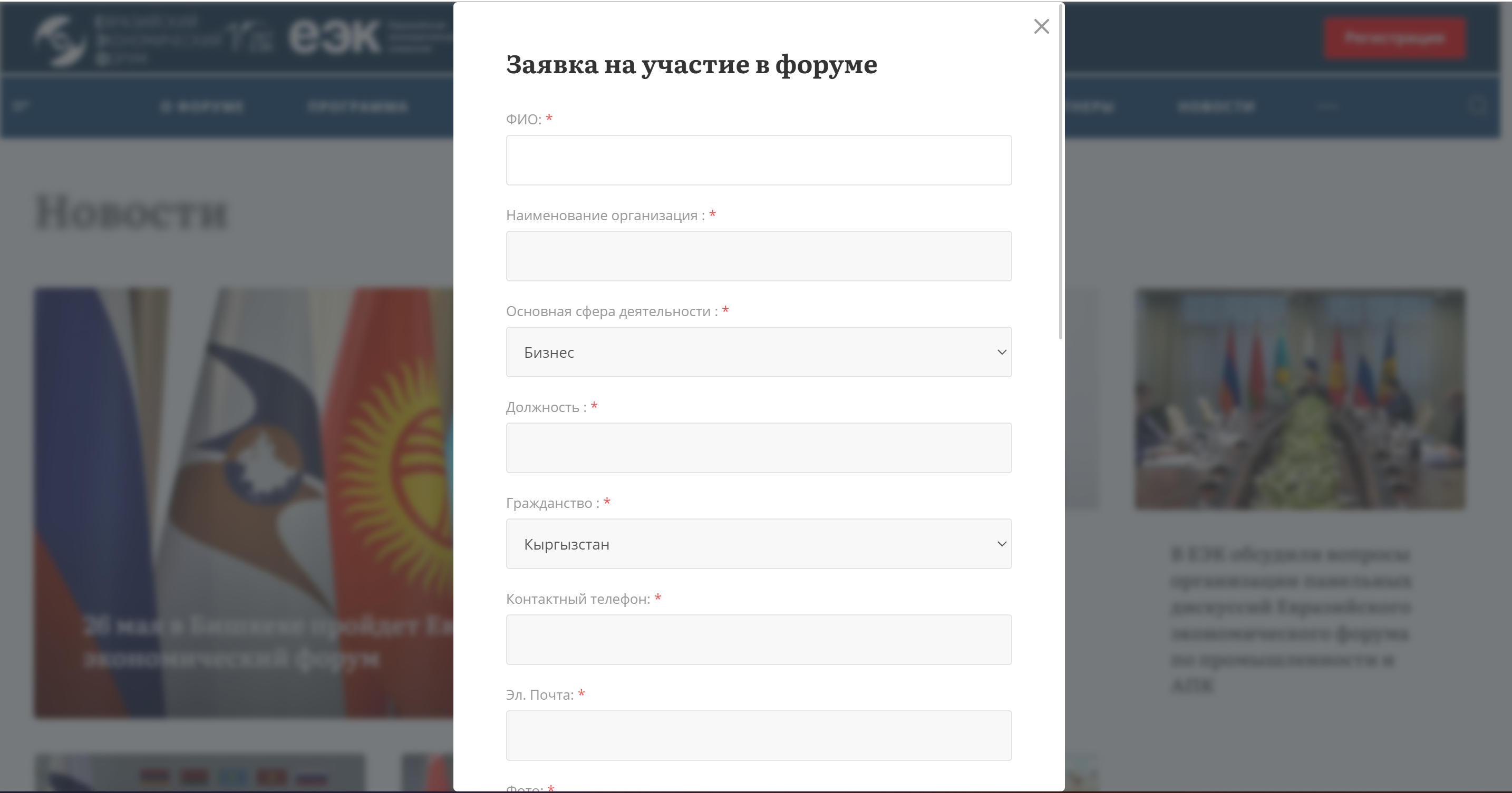This screenshot has width=1512, height=793.
Task: Open the blurred flags news image
Action: click(x=244, y=503)
